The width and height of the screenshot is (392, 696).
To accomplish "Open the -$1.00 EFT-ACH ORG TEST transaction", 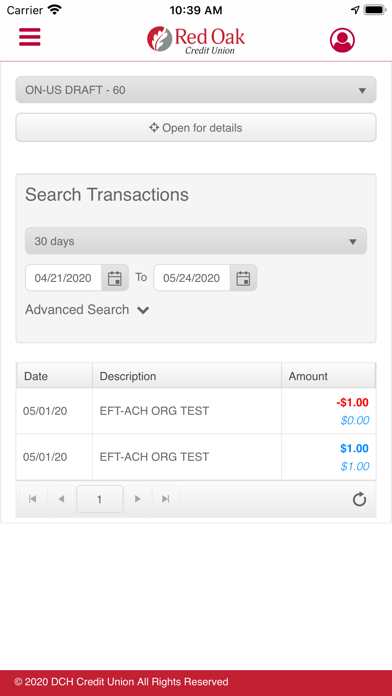I will 196,411.
